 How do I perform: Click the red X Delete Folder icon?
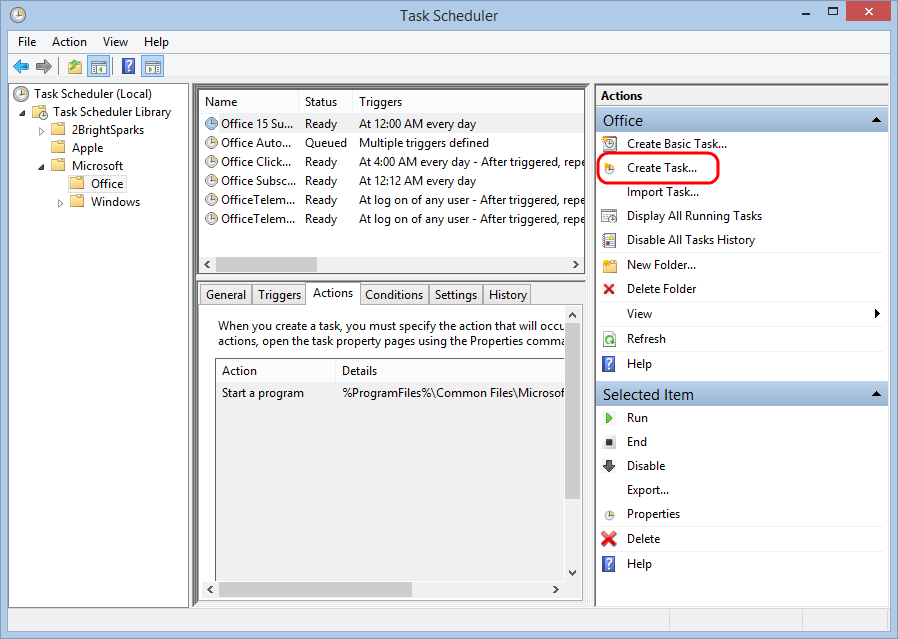(x=609, y=289)
